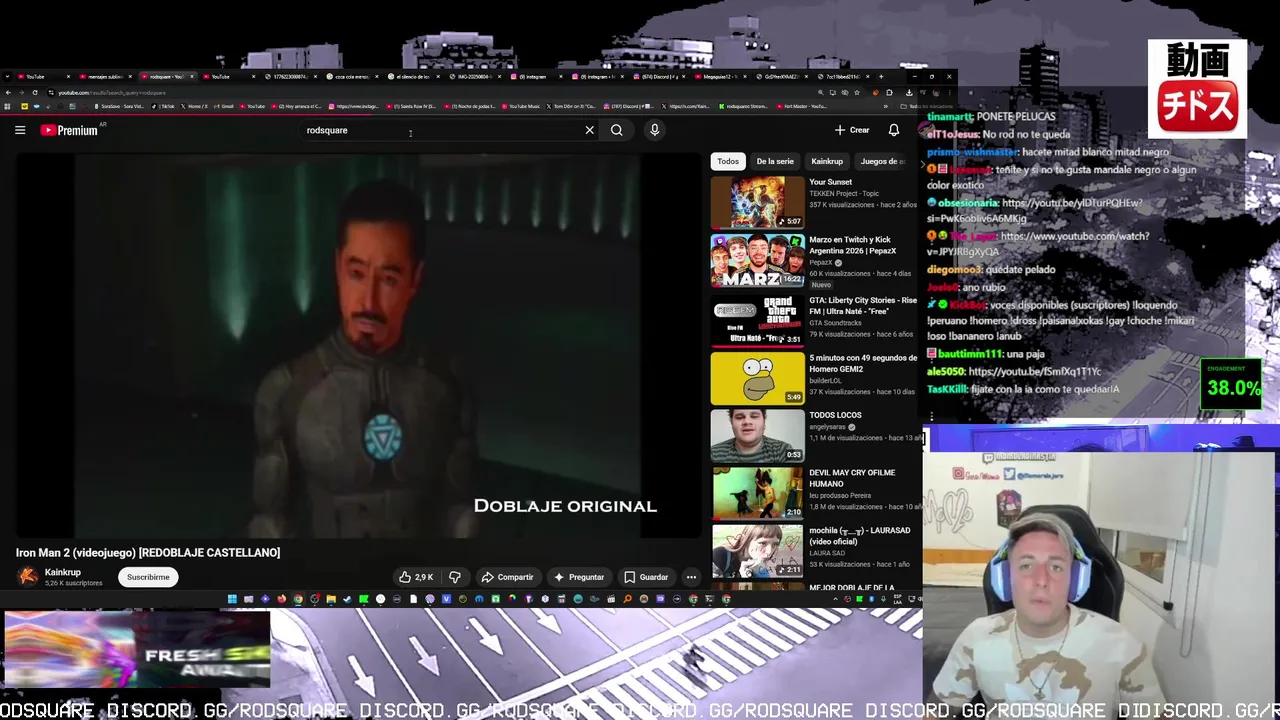Select the De la serie chip
This screenshot has height=720, width=1280.
click(x=775, y=161)
